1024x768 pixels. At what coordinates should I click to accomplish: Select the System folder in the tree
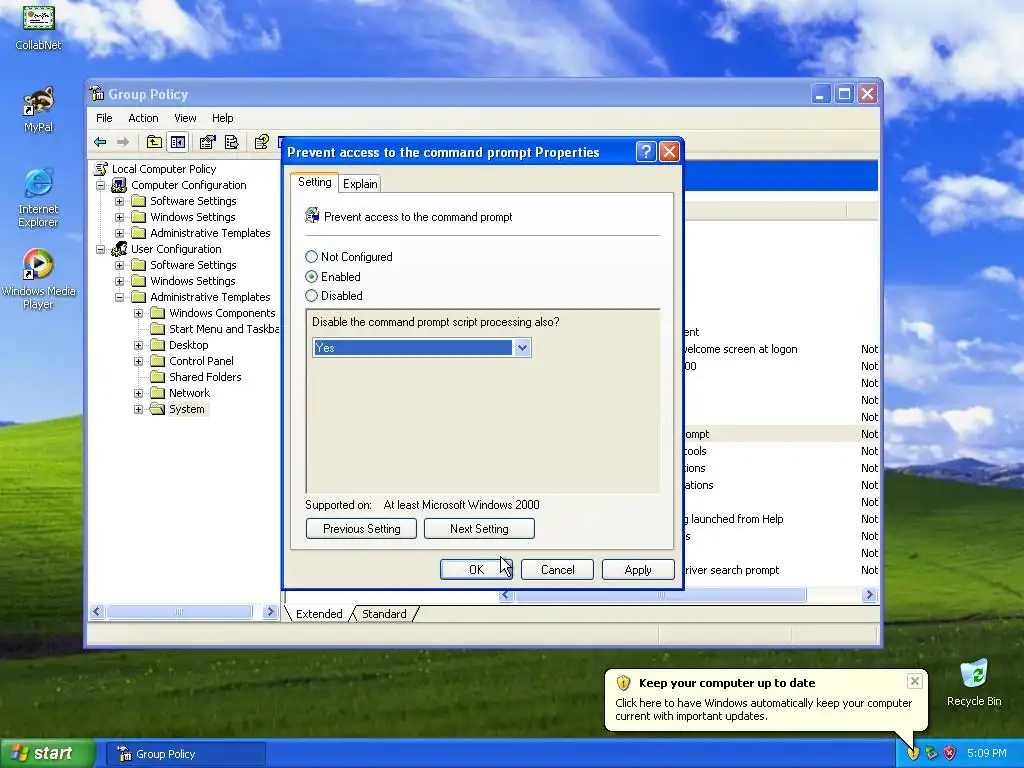(186, 409)
